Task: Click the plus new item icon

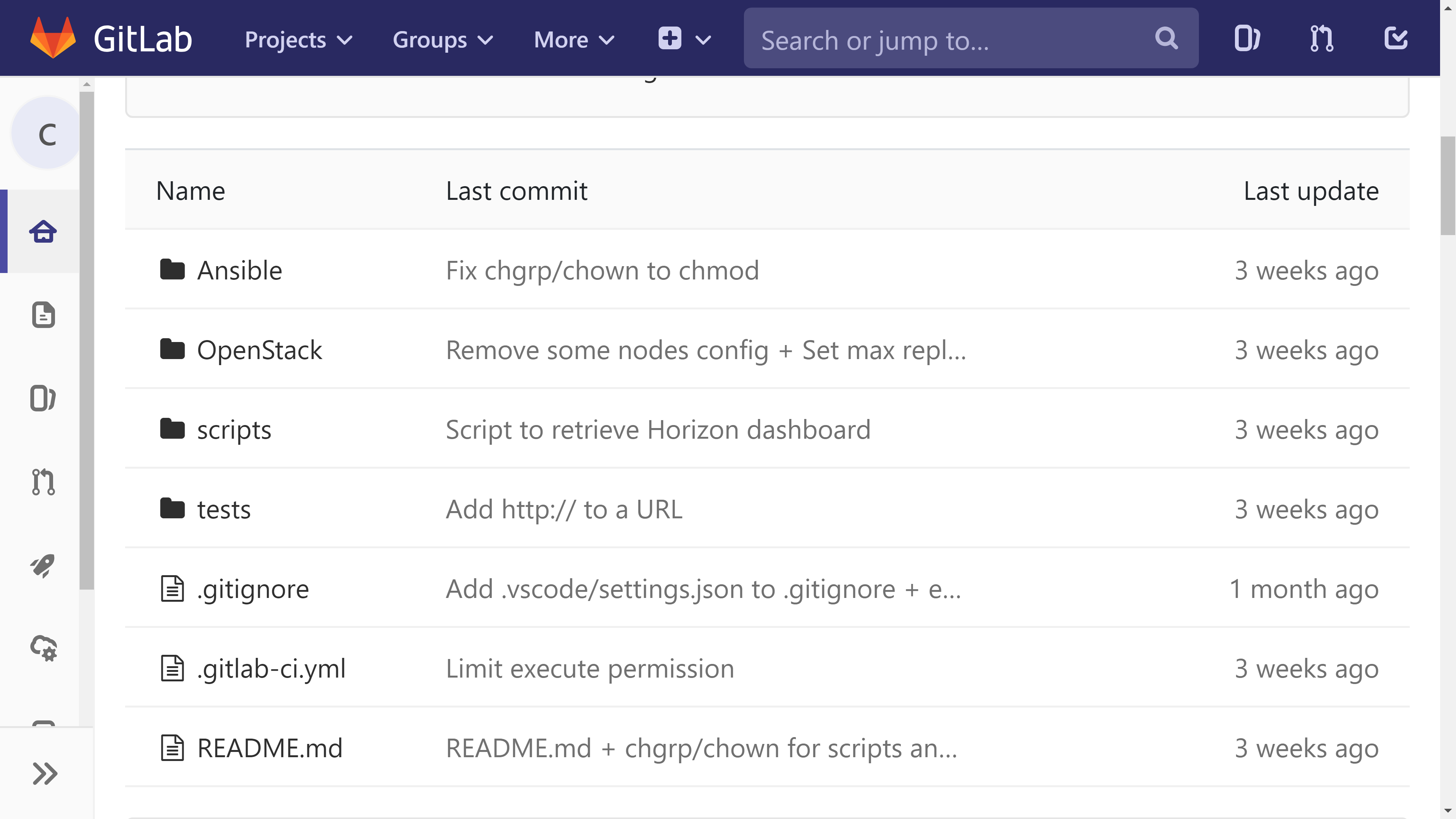Action: point(670,38)
